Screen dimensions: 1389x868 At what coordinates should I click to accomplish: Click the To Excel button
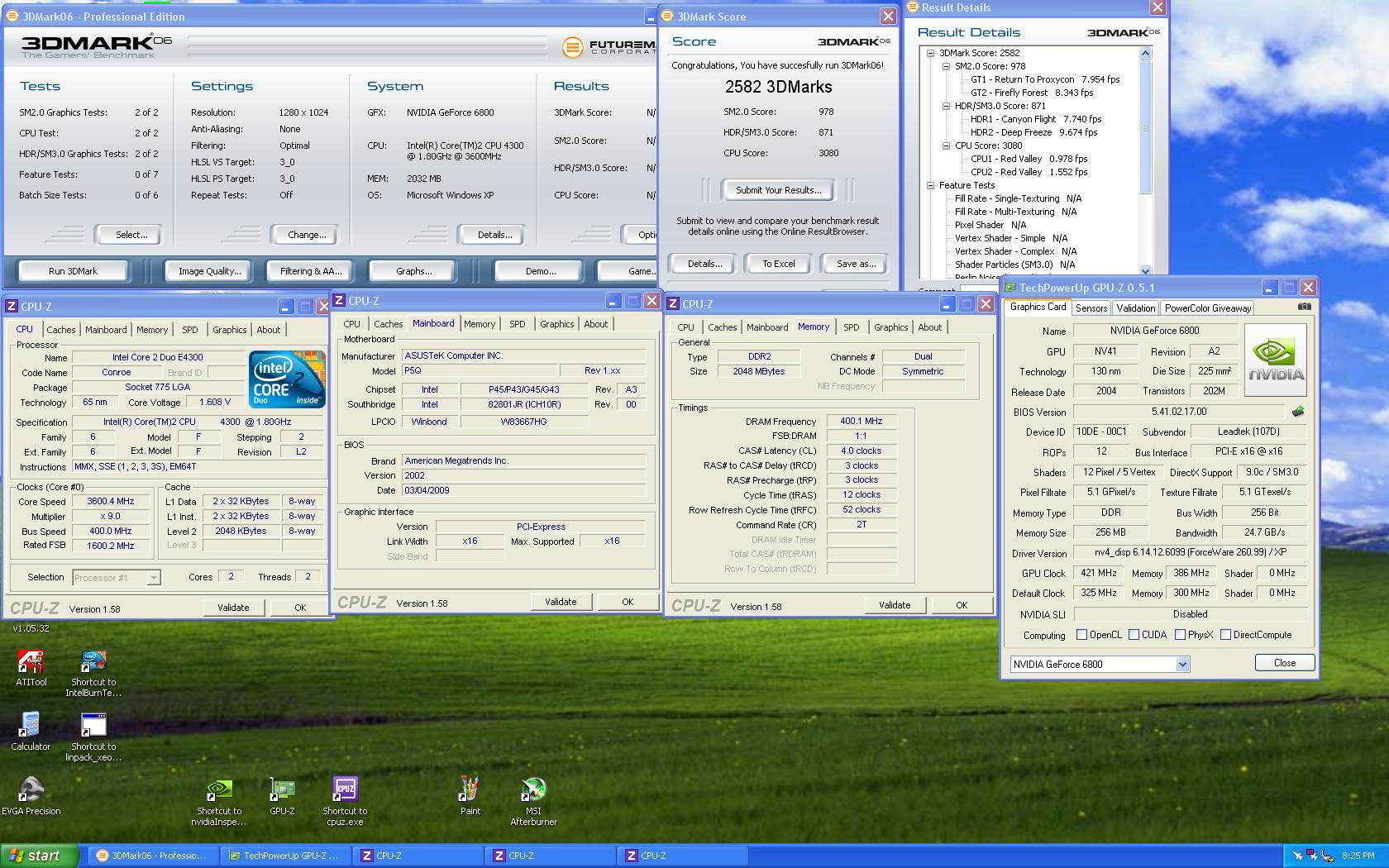[778, 264]
